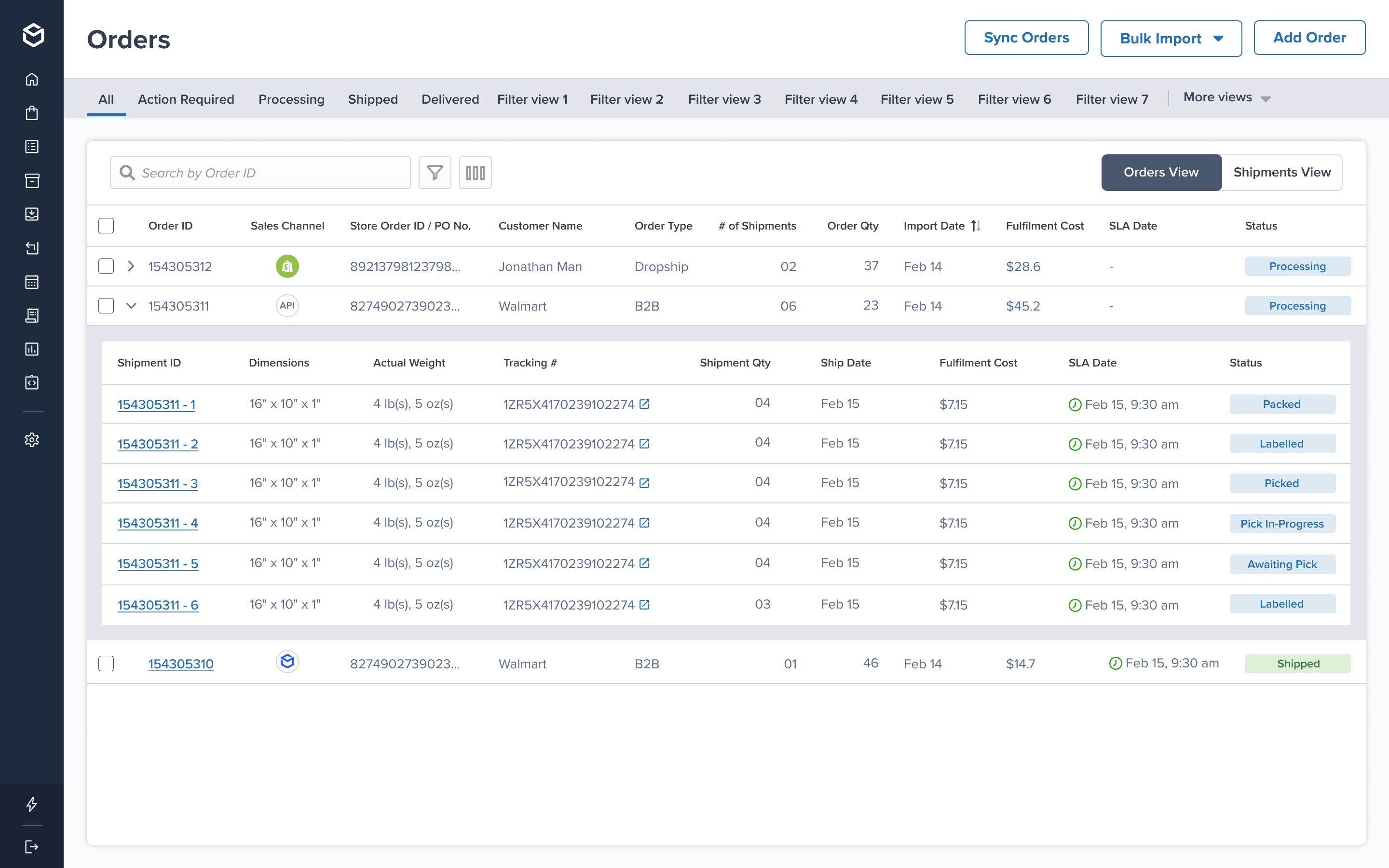This screenshot has height=868, width=1389.
Task: Click the Sync Orders button
Action: click(x=1026, y=38)
